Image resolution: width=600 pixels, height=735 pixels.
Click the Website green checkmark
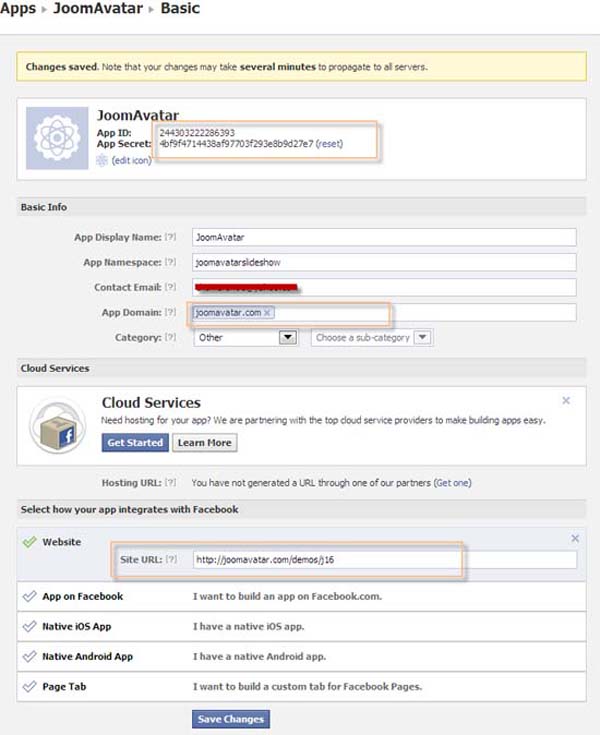click(30, 542)
